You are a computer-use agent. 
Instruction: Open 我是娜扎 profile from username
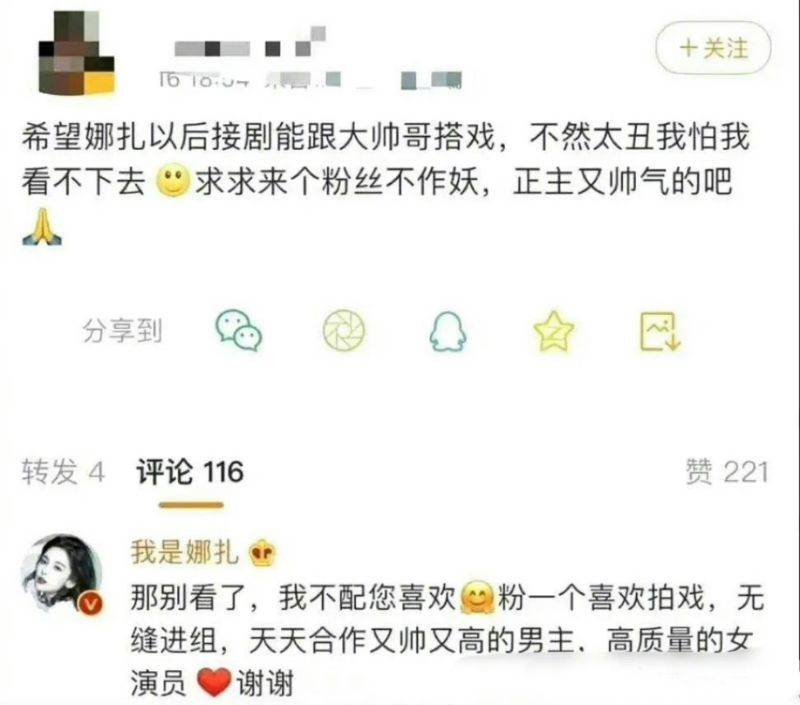click(185, 552)
